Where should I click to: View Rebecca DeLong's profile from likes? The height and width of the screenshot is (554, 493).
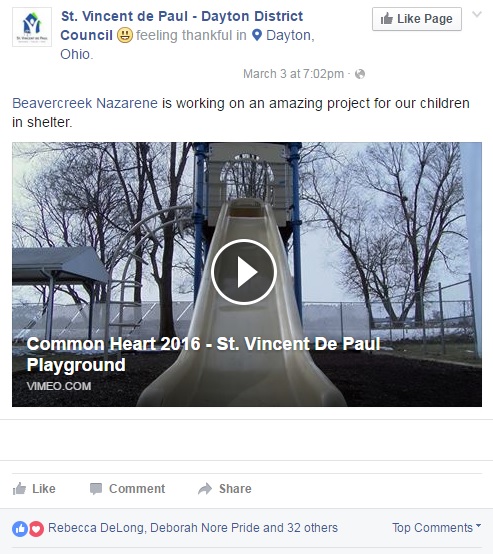coord(95,528)
